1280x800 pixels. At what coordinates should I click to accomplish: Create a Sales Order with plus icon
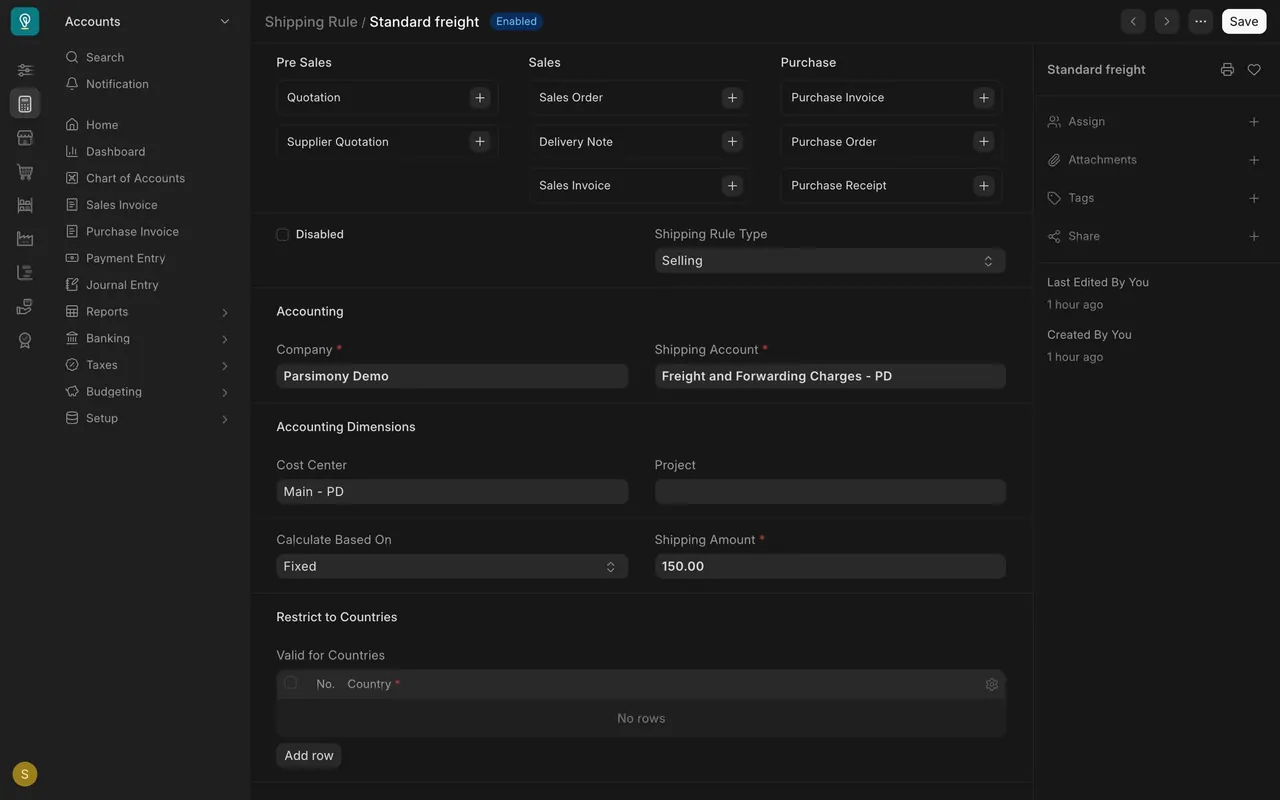732,98
